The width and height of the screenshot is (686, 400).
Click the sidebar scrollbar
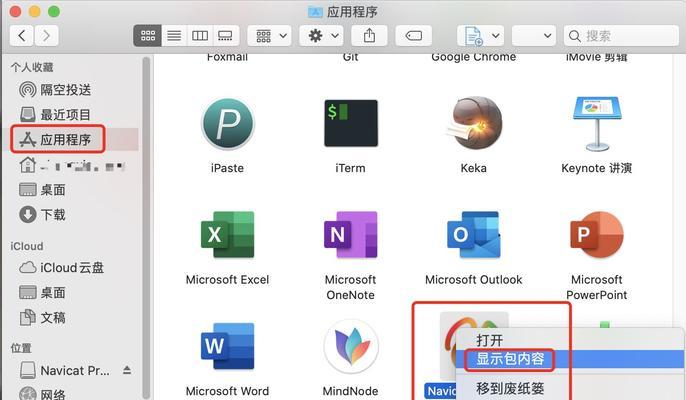146,228
